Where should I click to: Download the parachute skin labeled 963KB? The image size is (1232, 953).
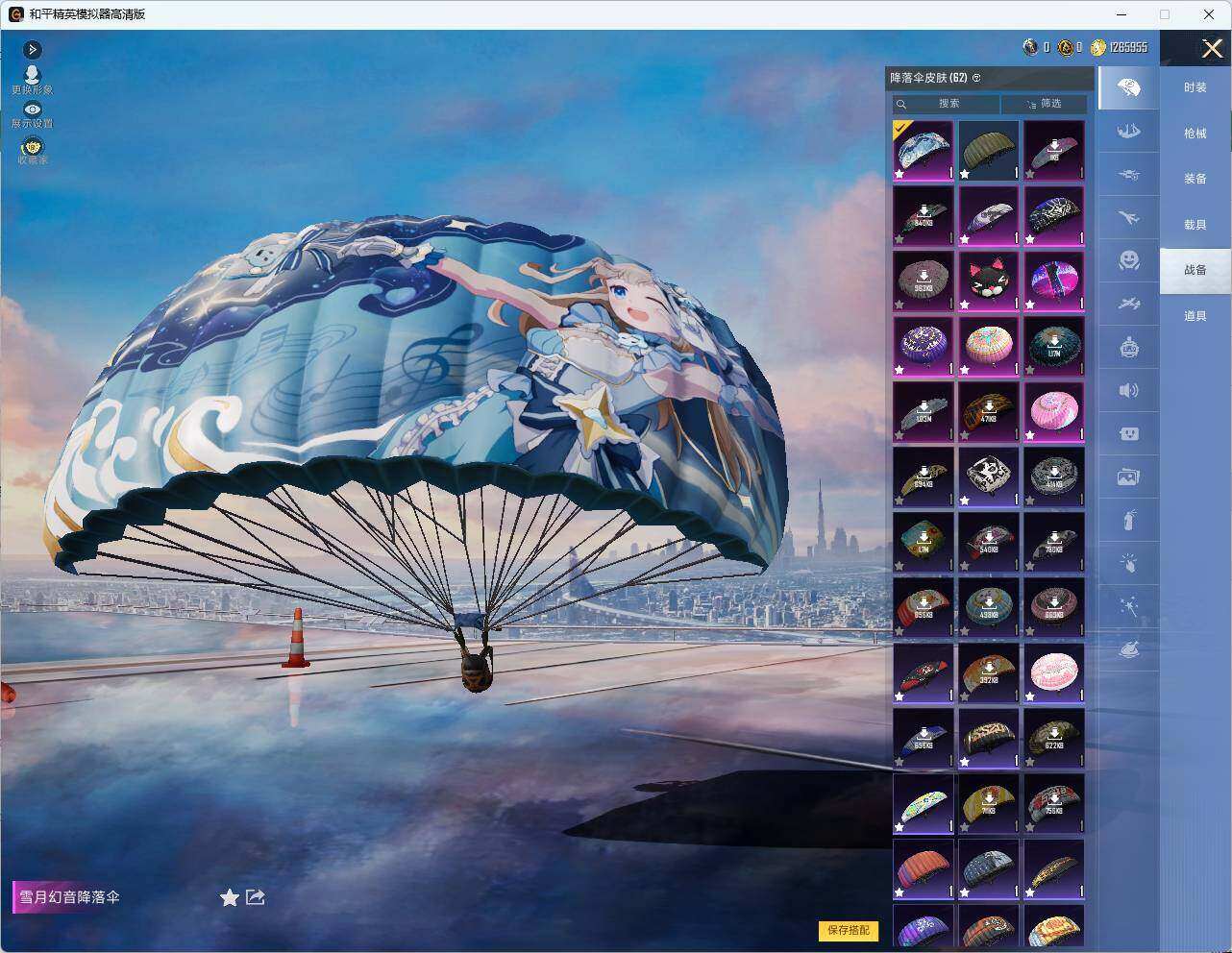point(924,281)
